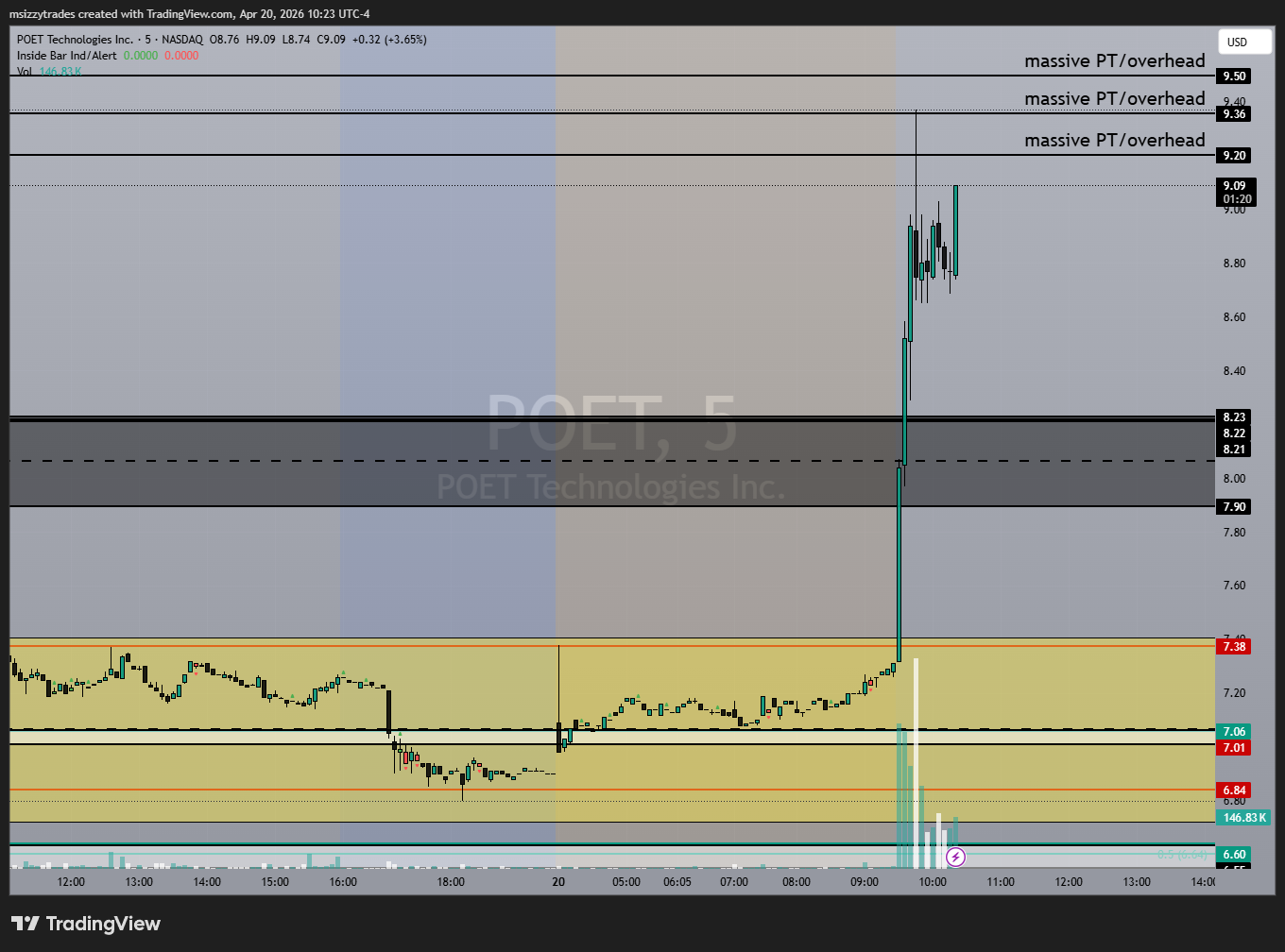1285x952 pixels.
Task: Click the red 6.84 price label
Action: point(1235,790)
